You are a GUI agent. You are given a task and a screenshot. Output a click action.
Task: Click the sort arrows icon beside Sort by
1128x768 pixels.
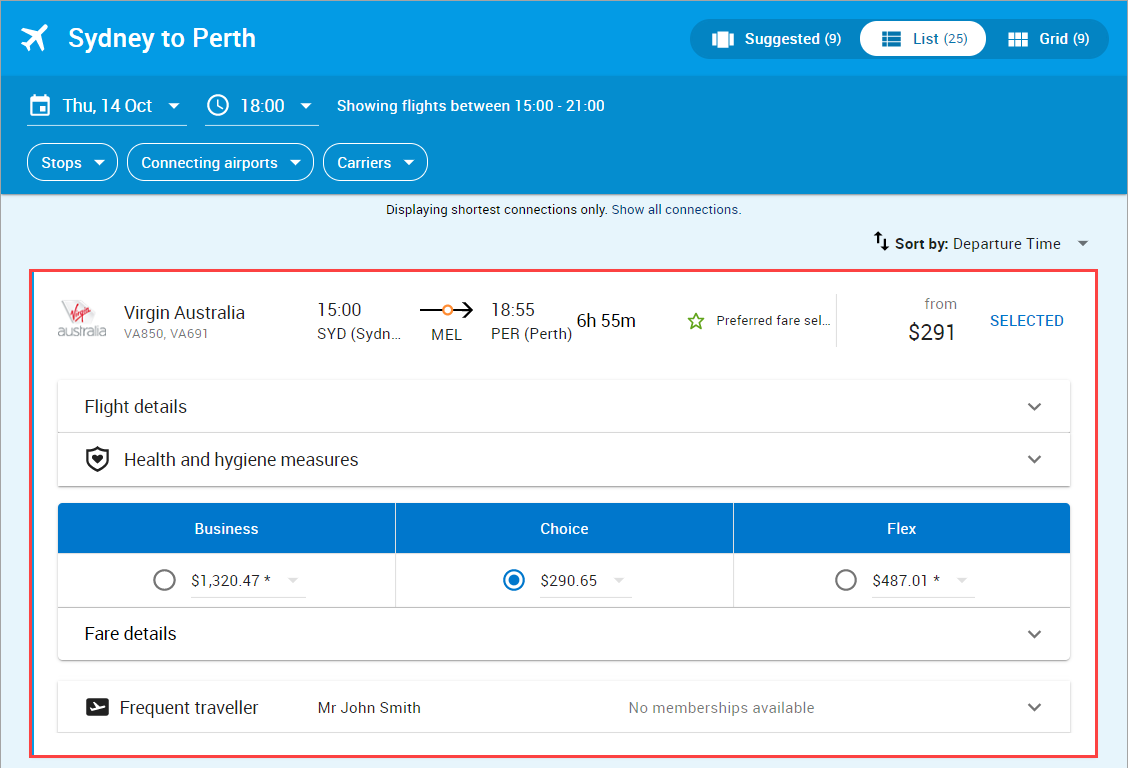(x=881, y=242)
